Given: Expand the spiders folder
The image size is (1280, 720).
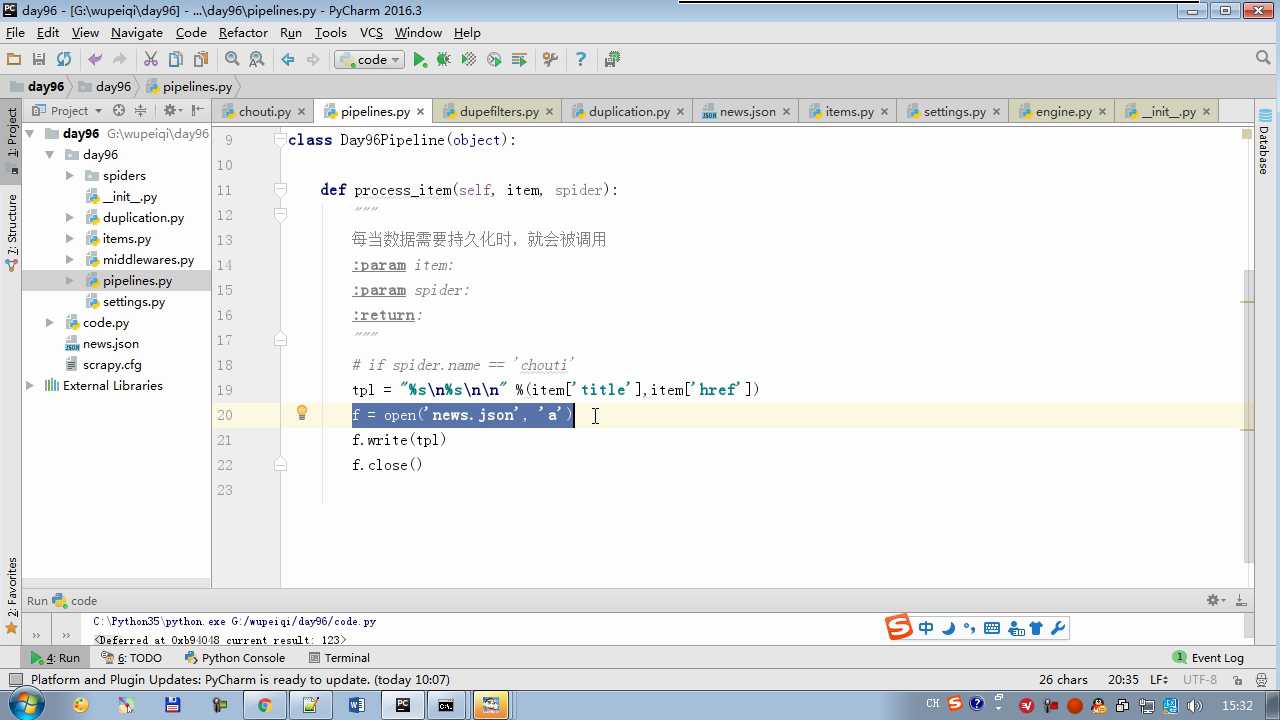Looking at the screenshot, I should (x=70, y=176).
